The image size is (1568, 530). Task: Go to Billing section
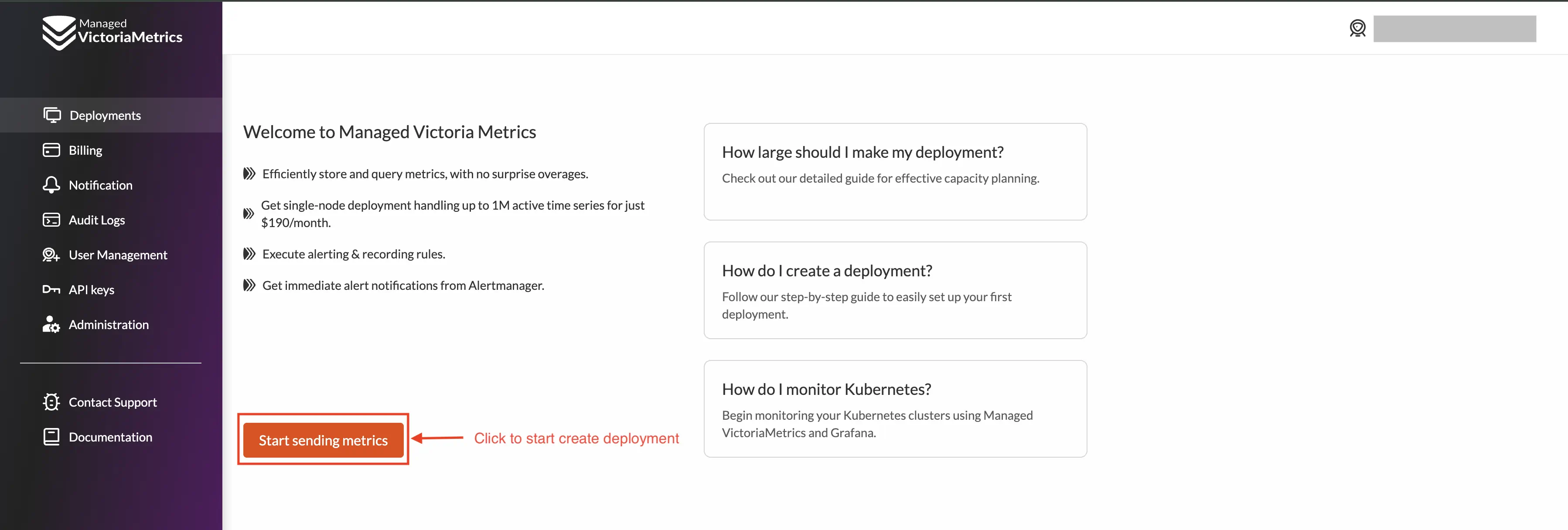(x=111, y=150)
